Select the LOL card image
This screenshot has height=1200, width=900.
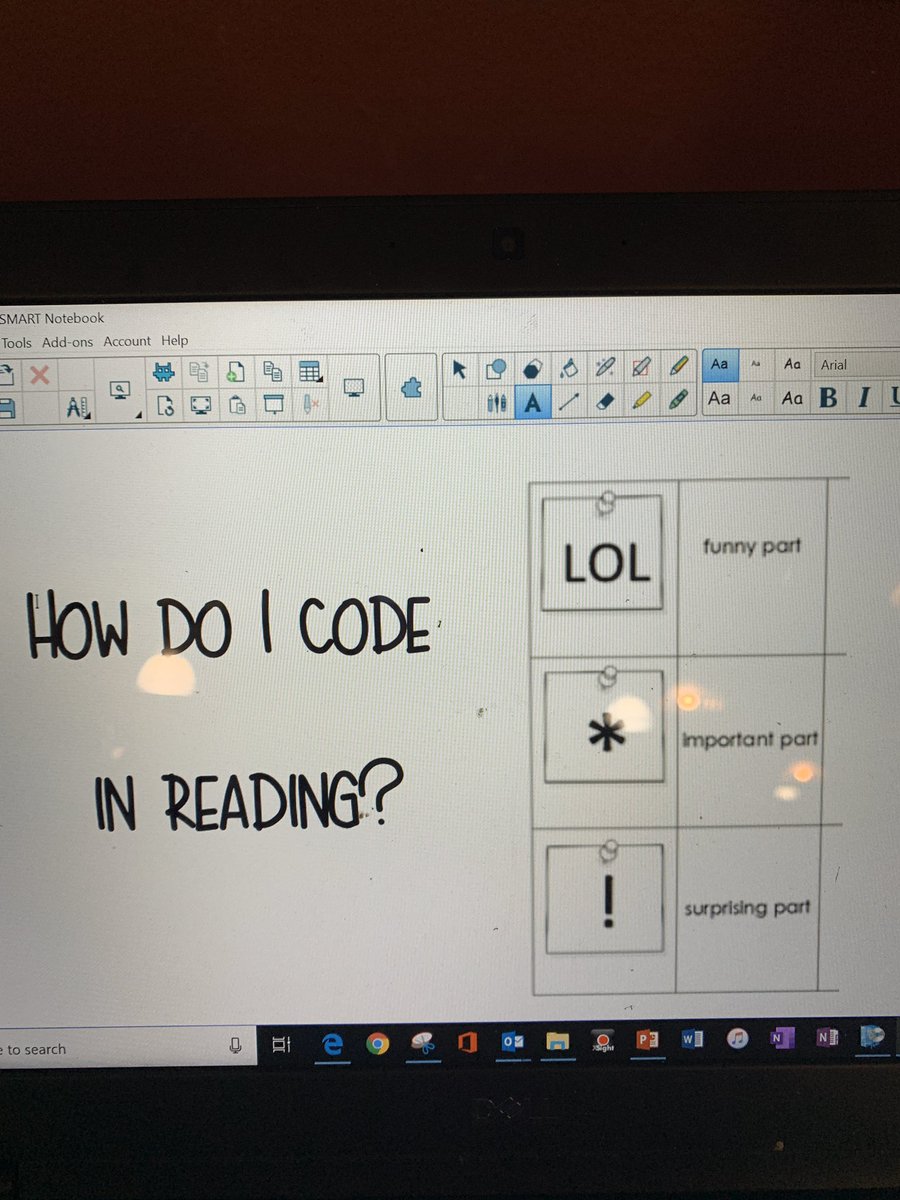[601, 552]
